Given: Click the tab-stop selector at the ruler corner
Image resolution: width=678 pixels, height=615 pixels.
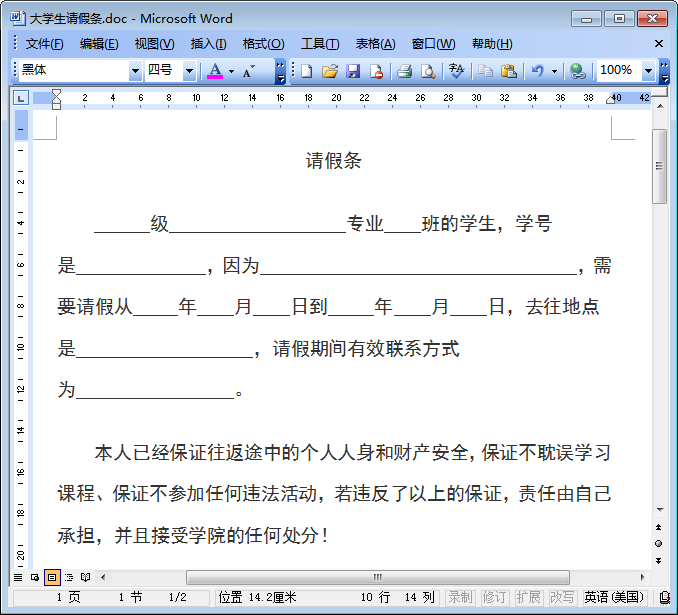Looking at the screenshot, I should point(20,98).
